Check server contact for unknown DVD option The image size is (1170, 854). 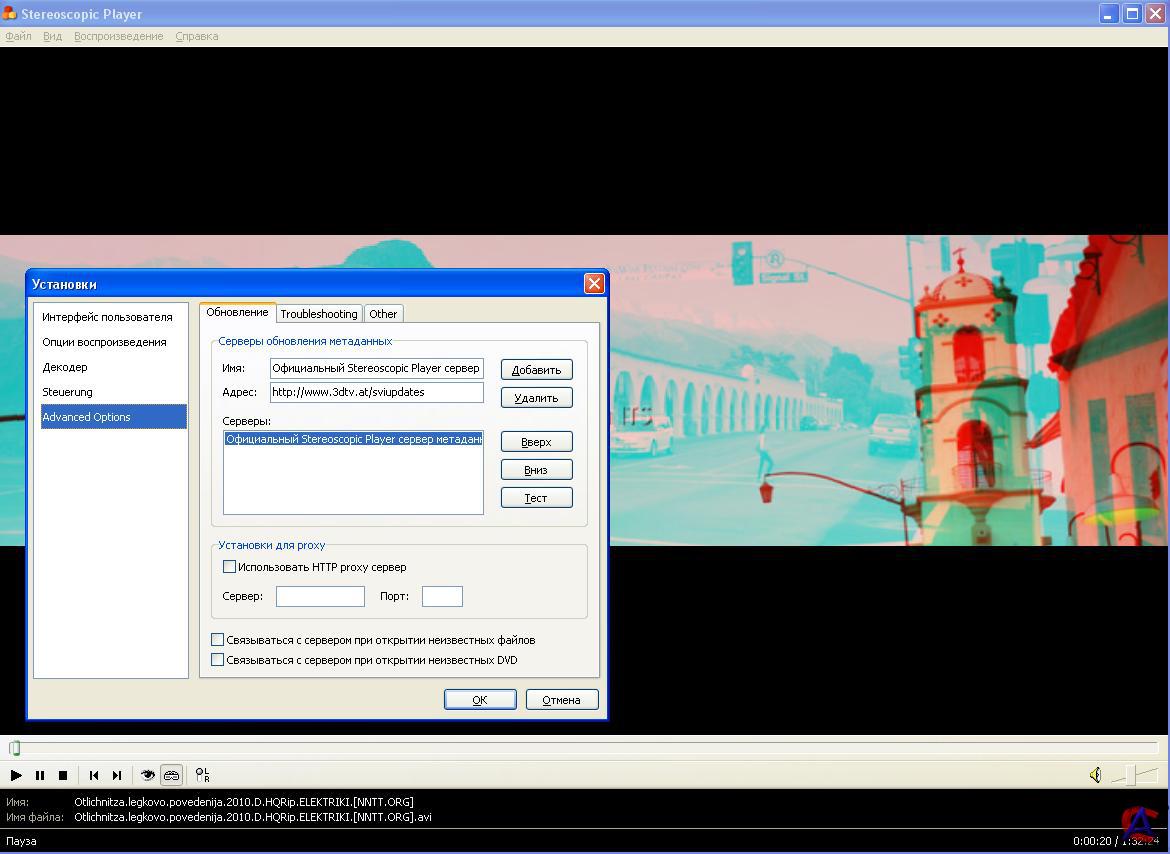pos(218,660)
